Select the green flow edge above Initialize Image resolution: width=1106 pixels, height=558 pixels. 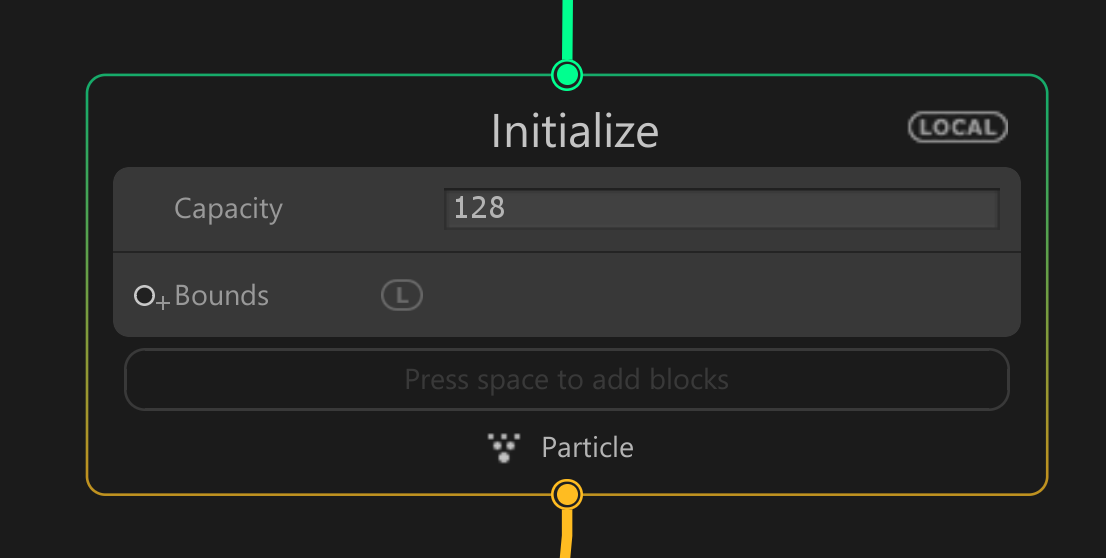tap(568, 28)
